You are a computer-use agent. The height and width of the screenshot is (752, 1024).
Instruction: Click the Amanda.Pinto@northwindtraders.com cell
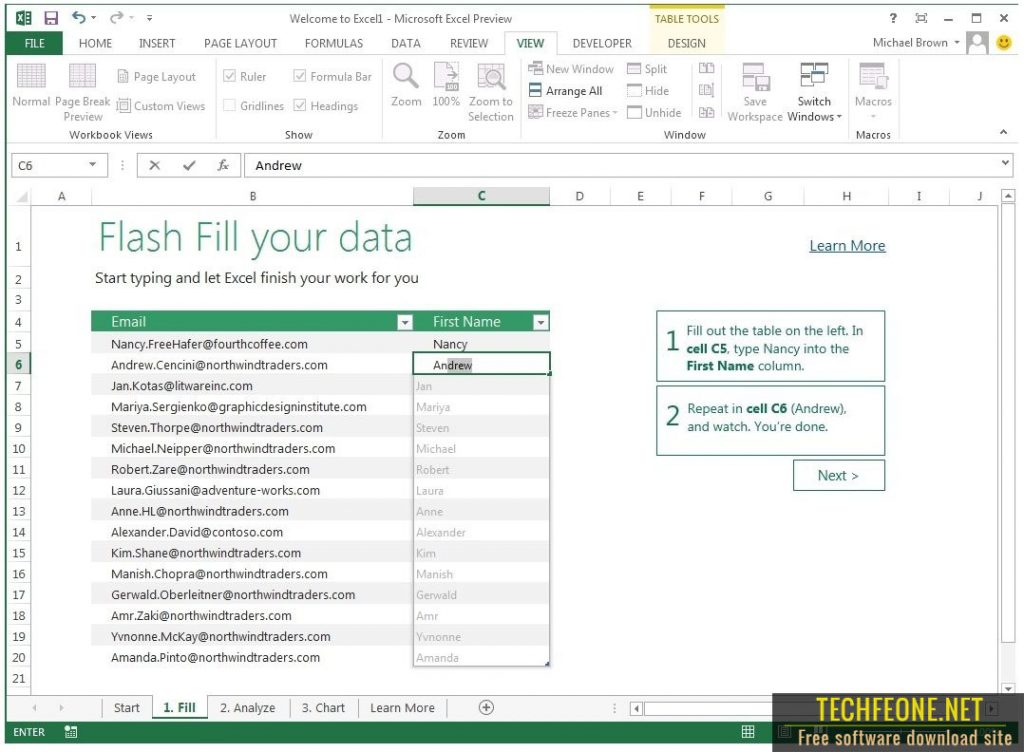pyautogui.click(x=252, y=657)
